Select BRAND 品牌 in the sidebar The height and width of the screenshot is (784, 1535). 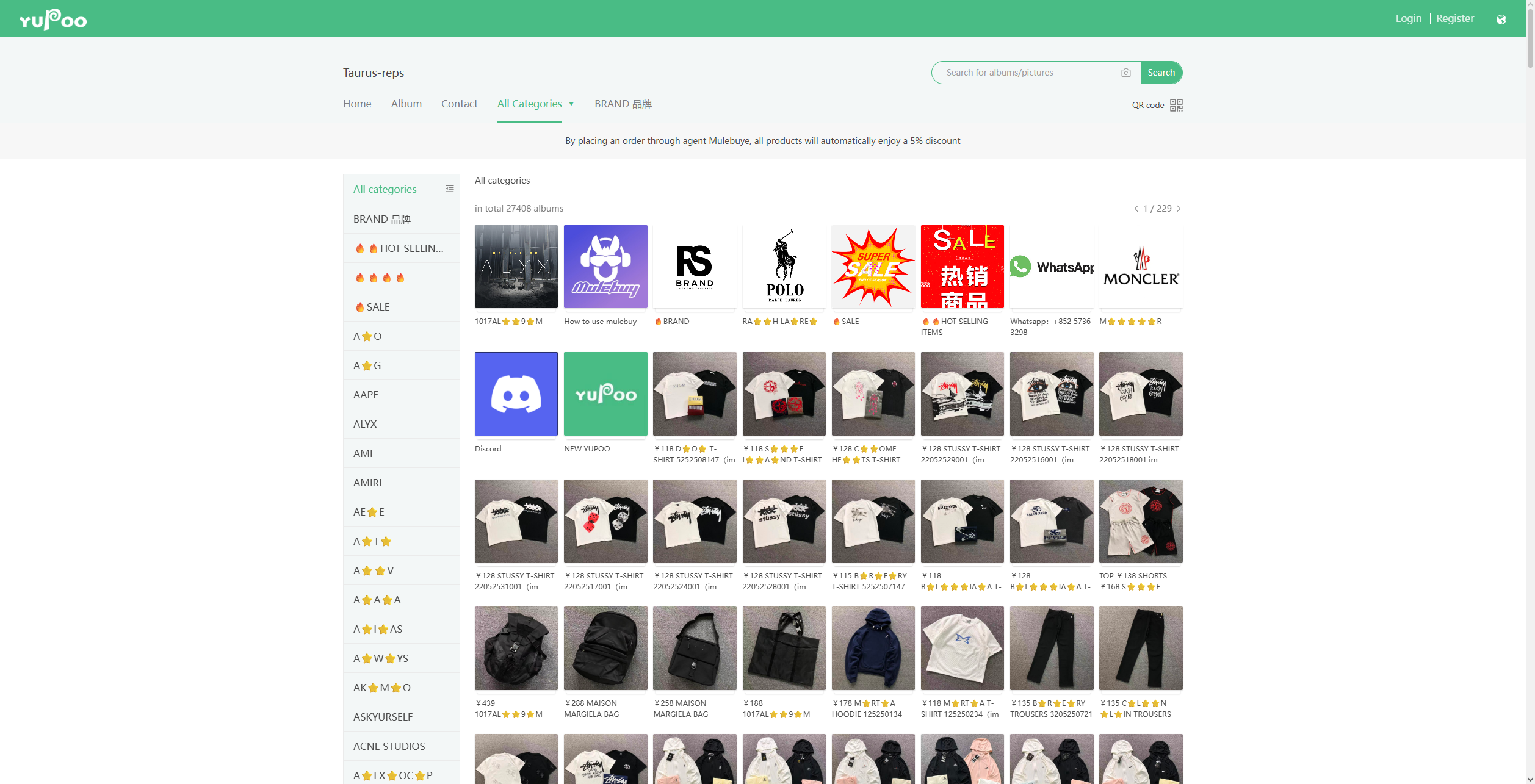[402, 219]
